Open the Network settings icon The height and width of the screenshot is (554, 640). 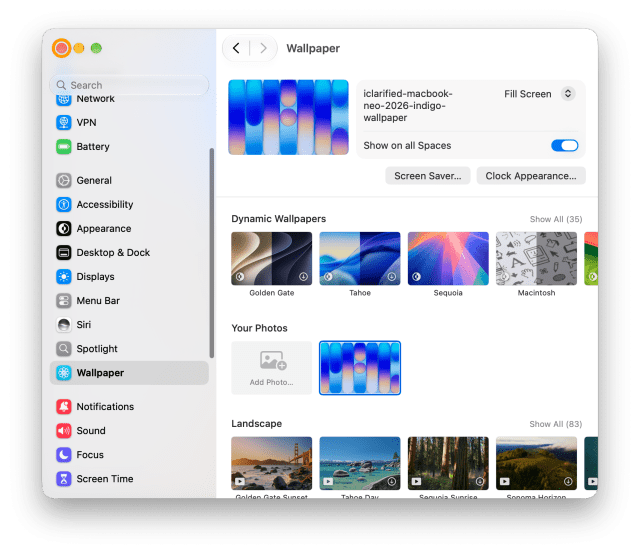point(64,99)
